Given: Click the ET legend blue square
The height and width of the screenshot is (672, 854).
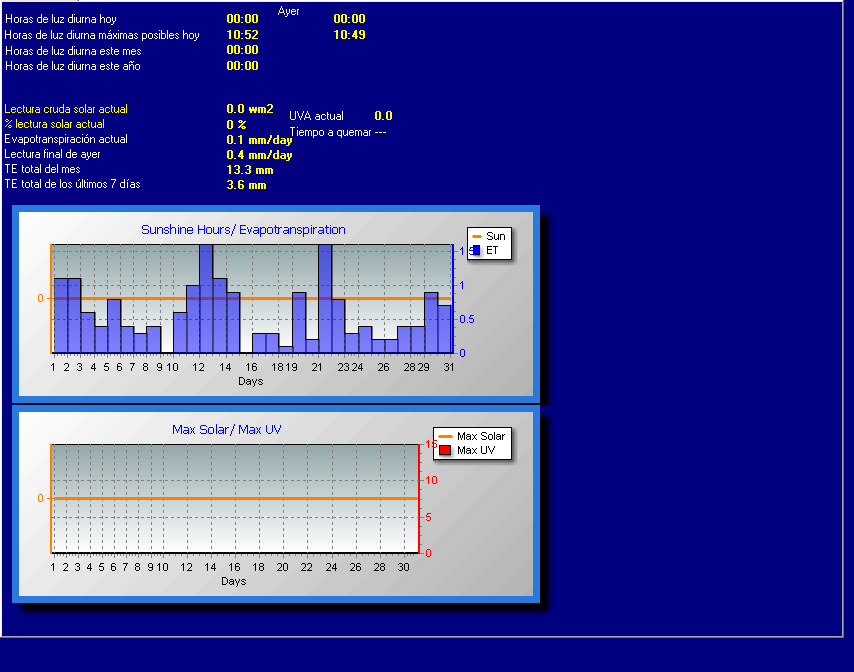Looking at the screenshot, I should [477, 250].
